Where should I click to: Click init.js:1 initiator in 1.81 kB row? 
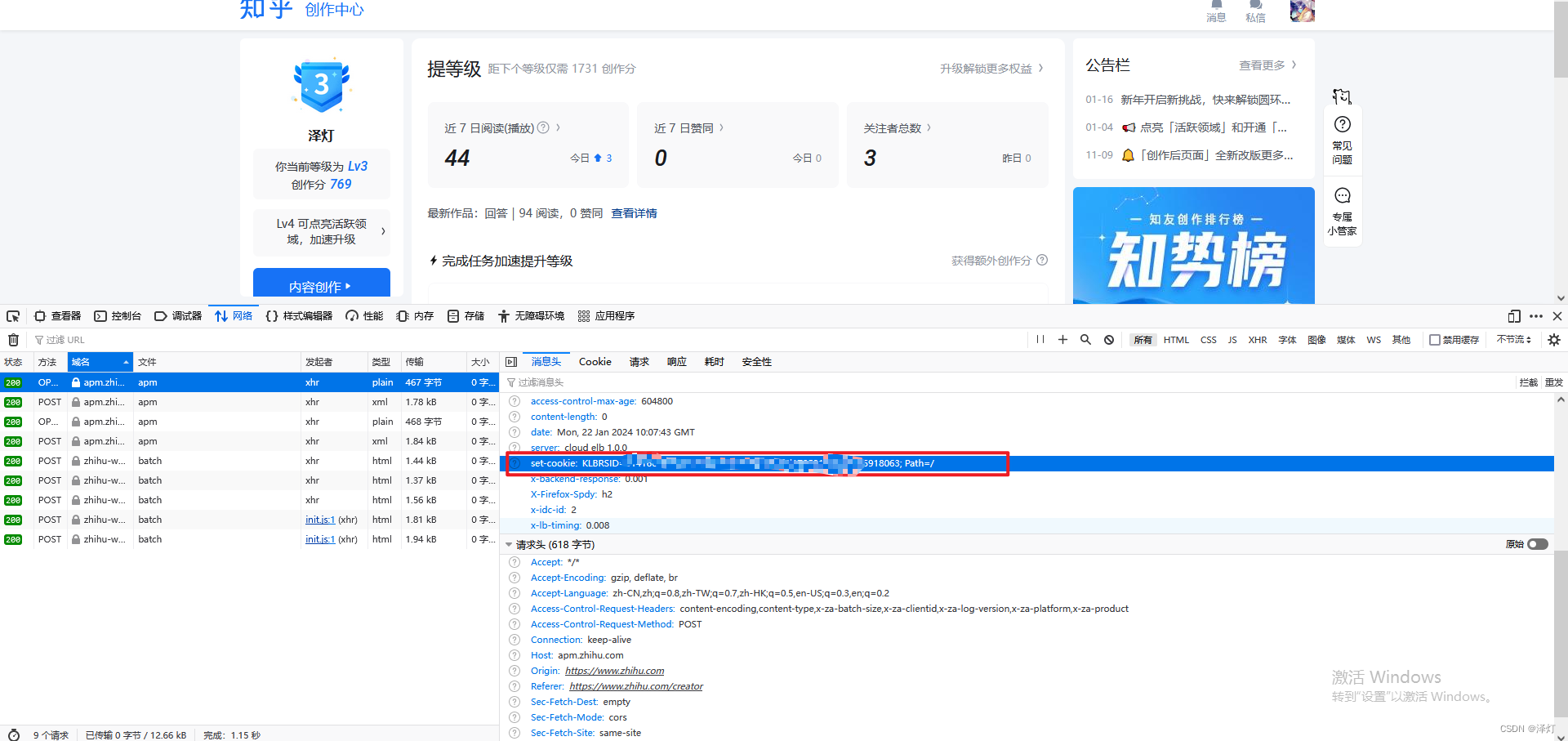coord(319,520)
